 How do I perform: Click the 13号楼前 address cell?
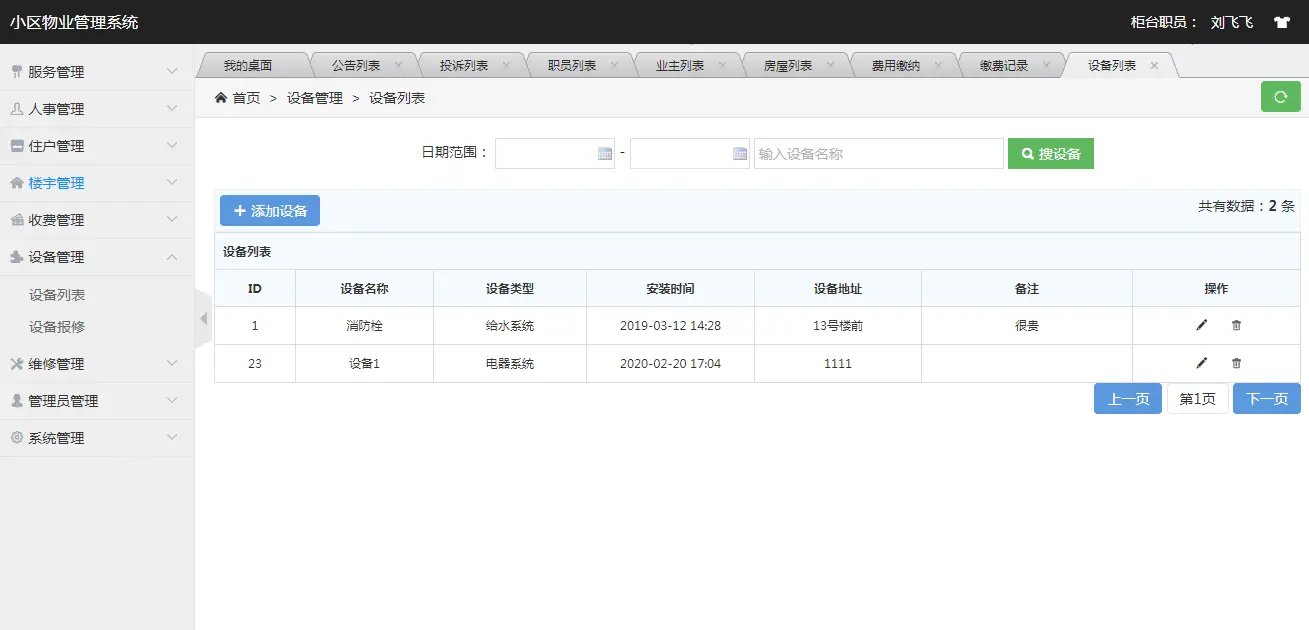click(838, 326)
